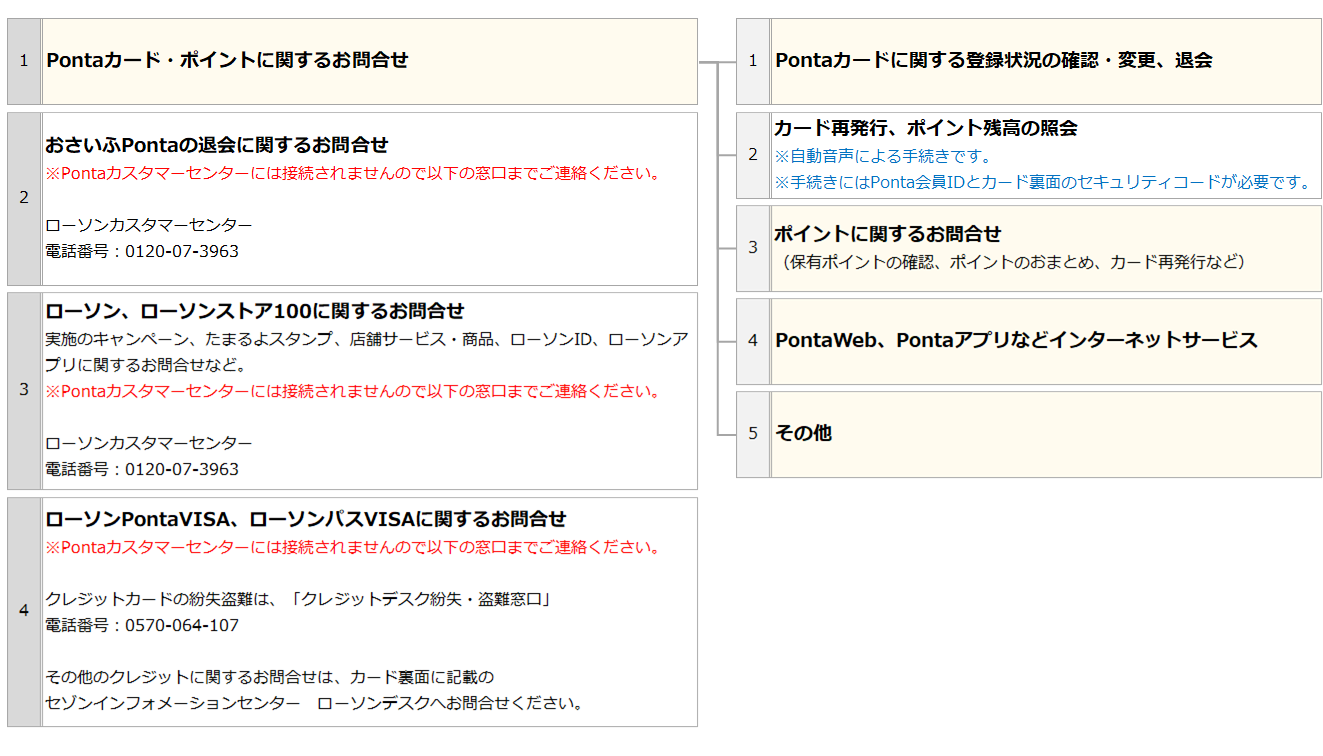Select the option "カード再発行、ポイント残高の照会"

pyautogui.click(x=926, y=128)
